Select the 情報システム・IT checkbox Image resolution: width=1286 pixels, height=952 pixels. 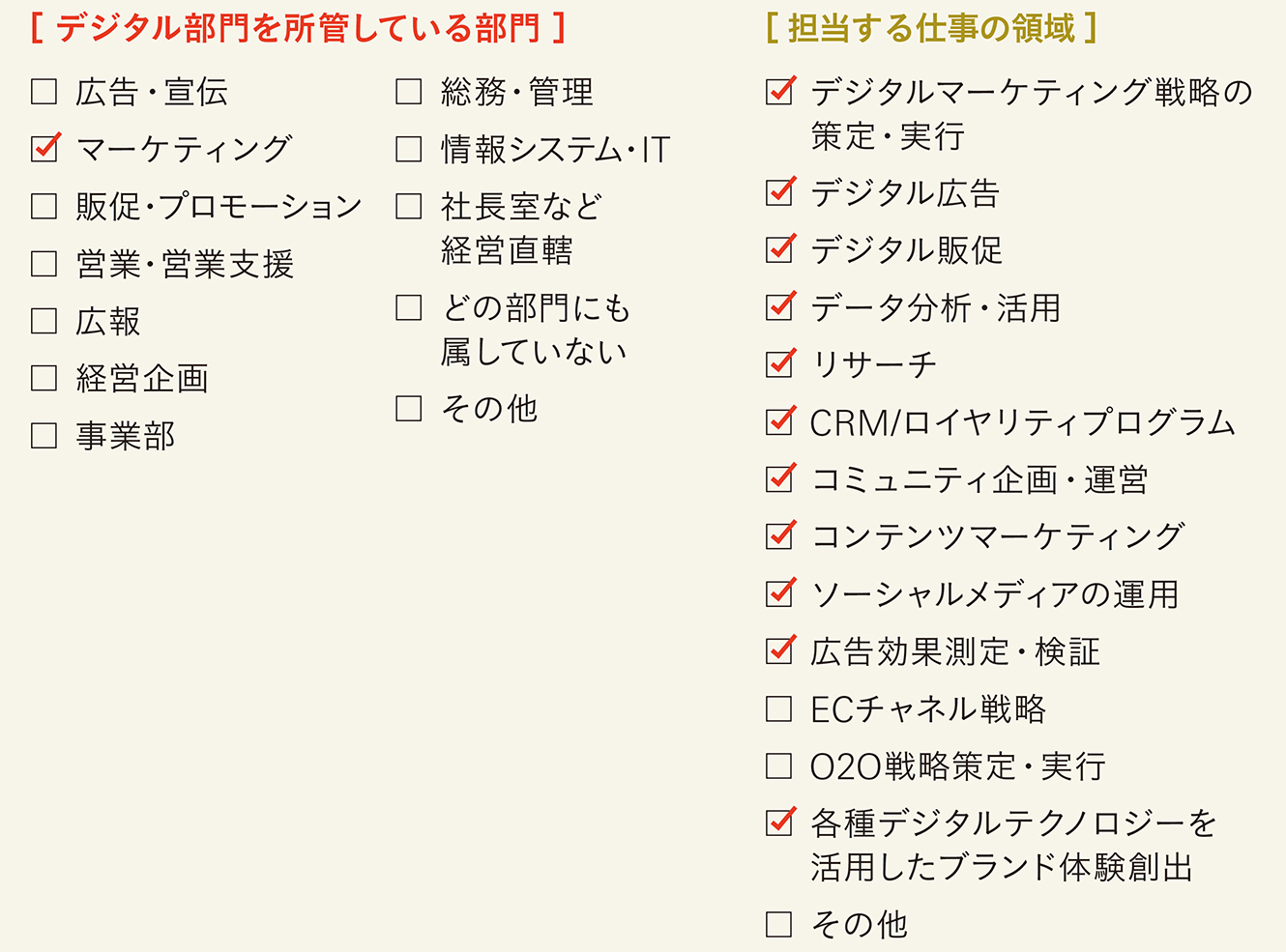point(409,149)
